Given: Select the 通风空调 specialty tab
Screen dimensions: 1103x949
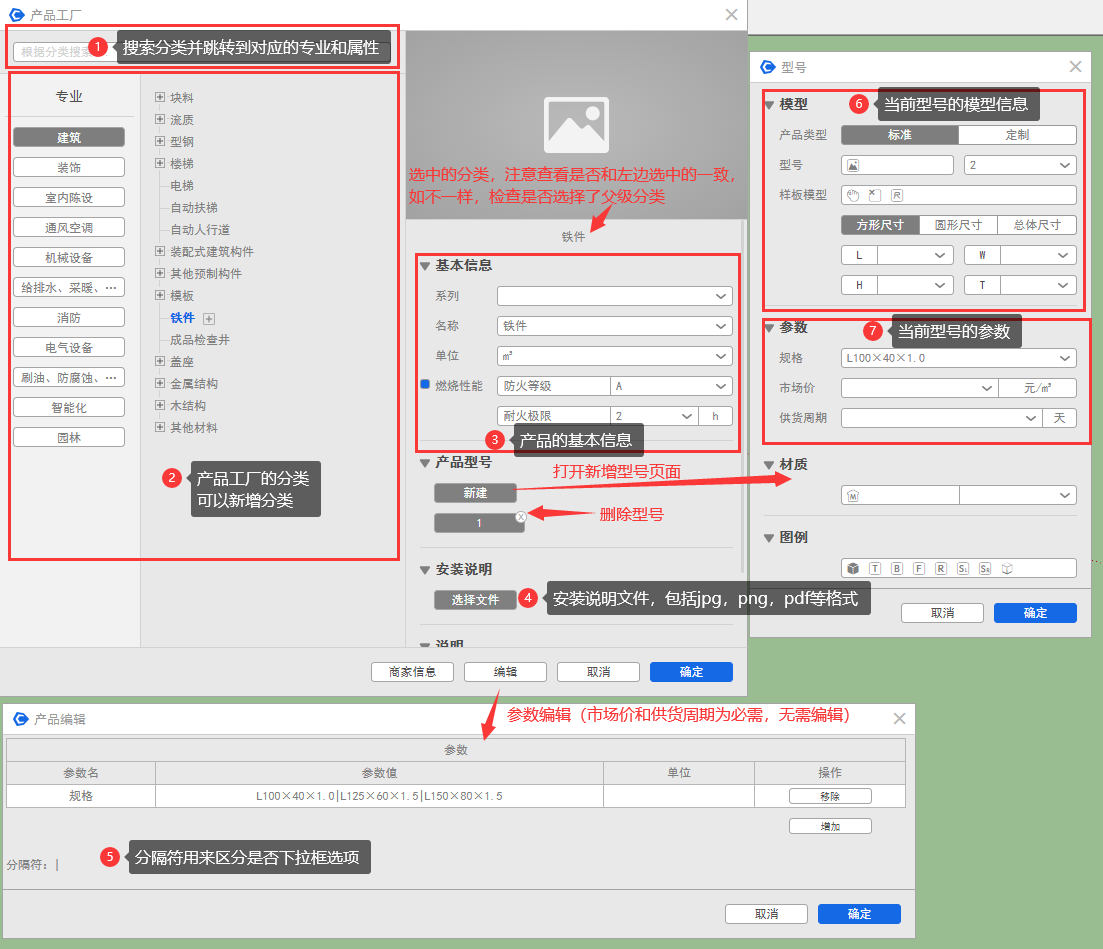Looking at the screenshot, I should coord(69,227).
